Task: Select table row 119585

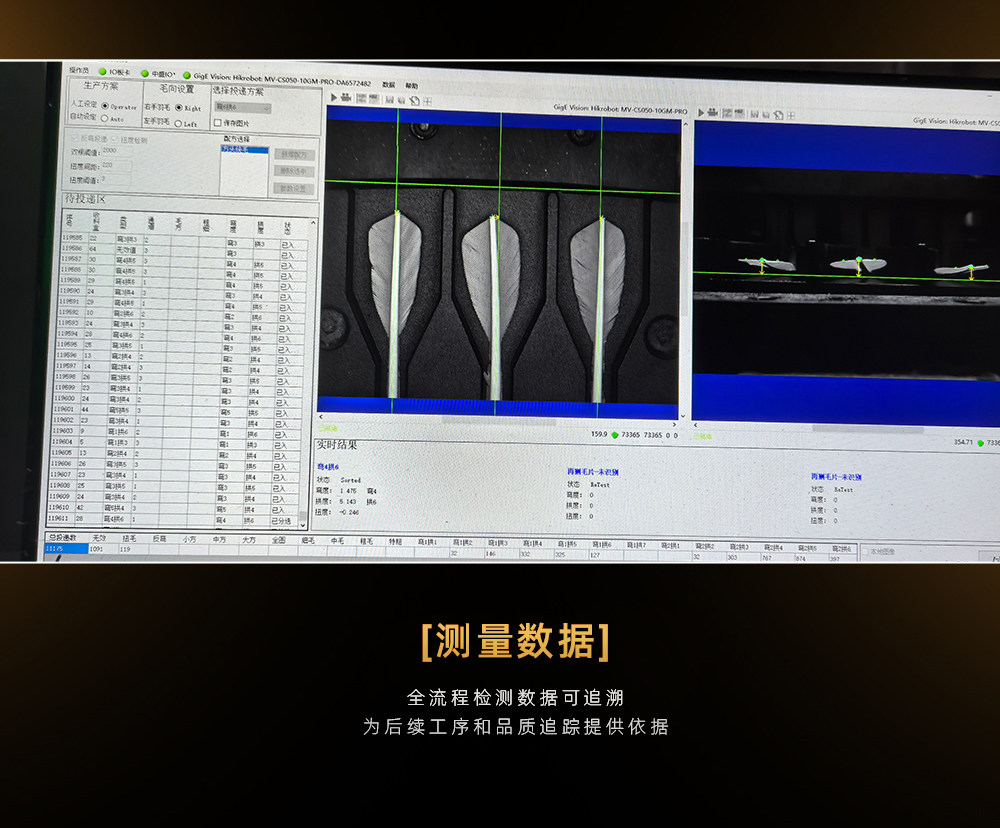Action: 185,240
